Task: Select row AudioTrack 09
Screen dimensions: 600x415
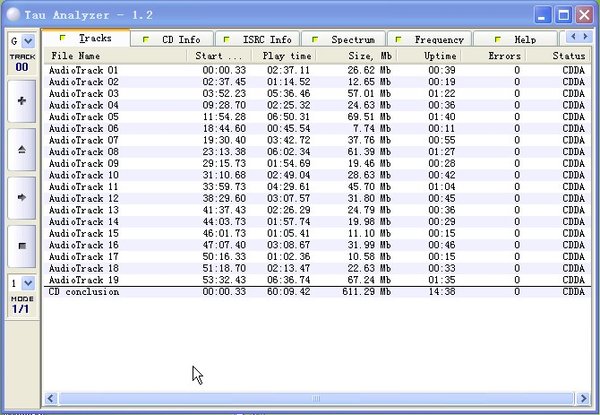Action: (317, 164)
